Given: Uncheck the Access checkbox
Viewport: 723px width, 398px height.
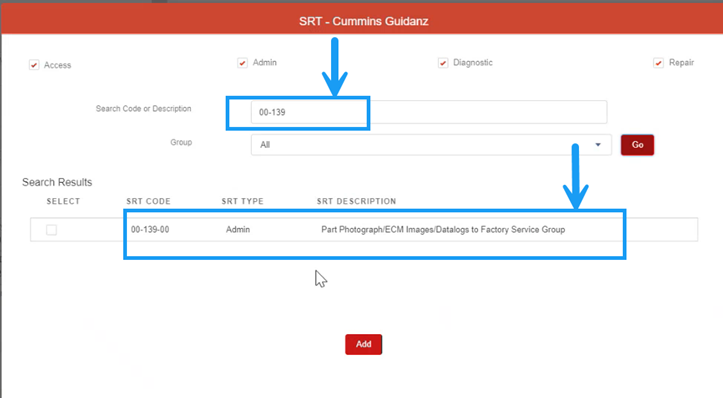Looking at the screenshot, I should pyautogui.click(x=34, y=65).
